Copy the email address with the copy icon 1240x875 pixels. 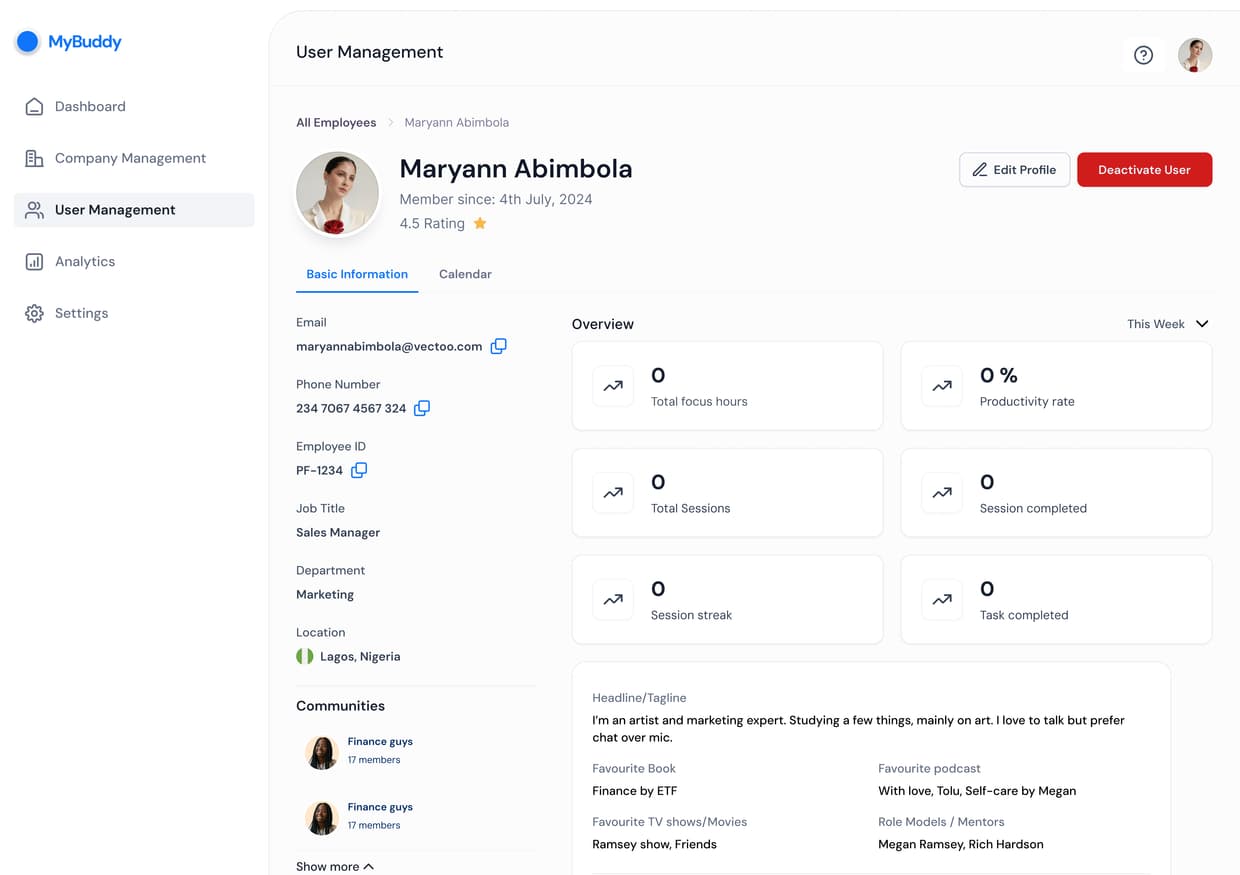pos(498,346)
